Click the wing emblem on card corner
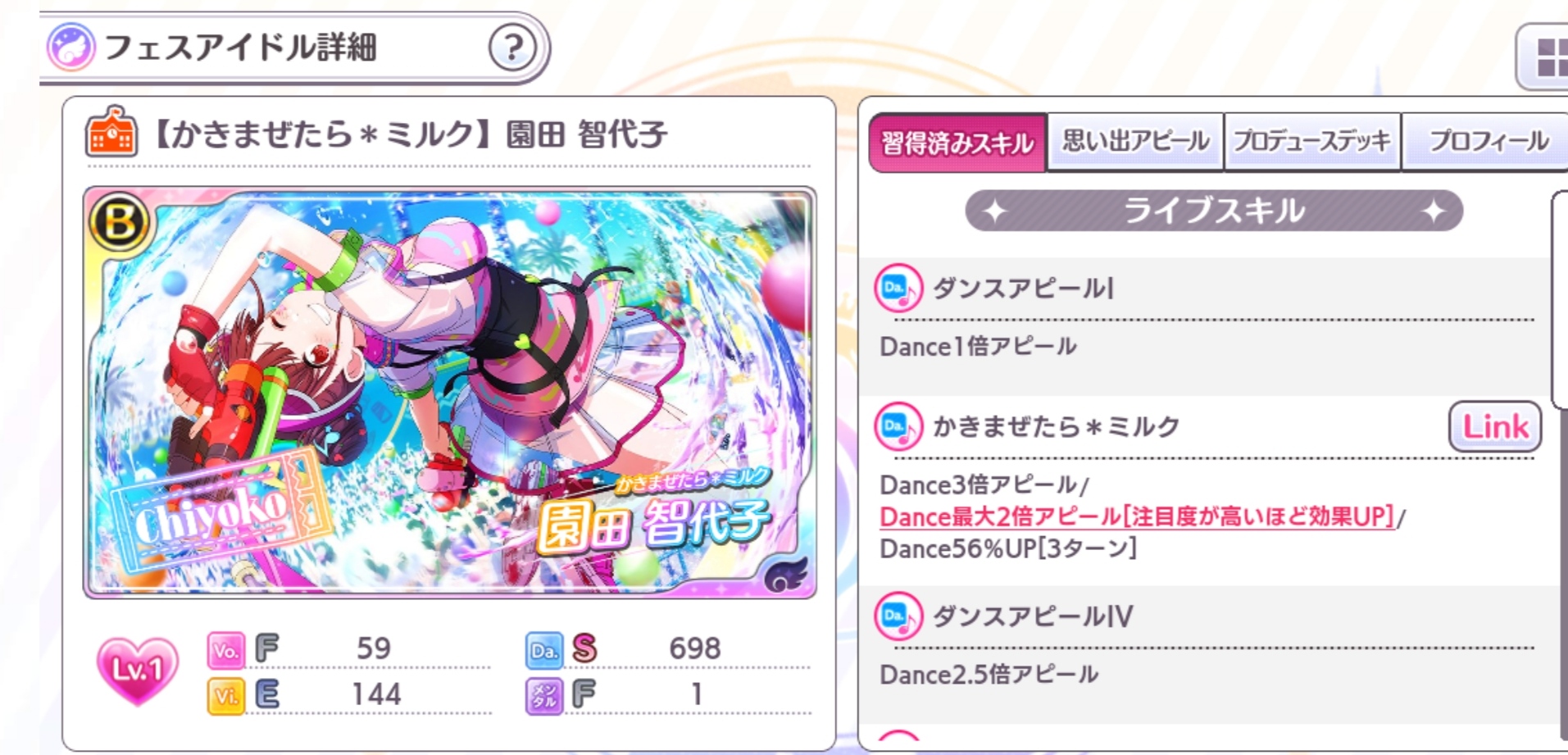1568x755 pixels. coord(784,573)
